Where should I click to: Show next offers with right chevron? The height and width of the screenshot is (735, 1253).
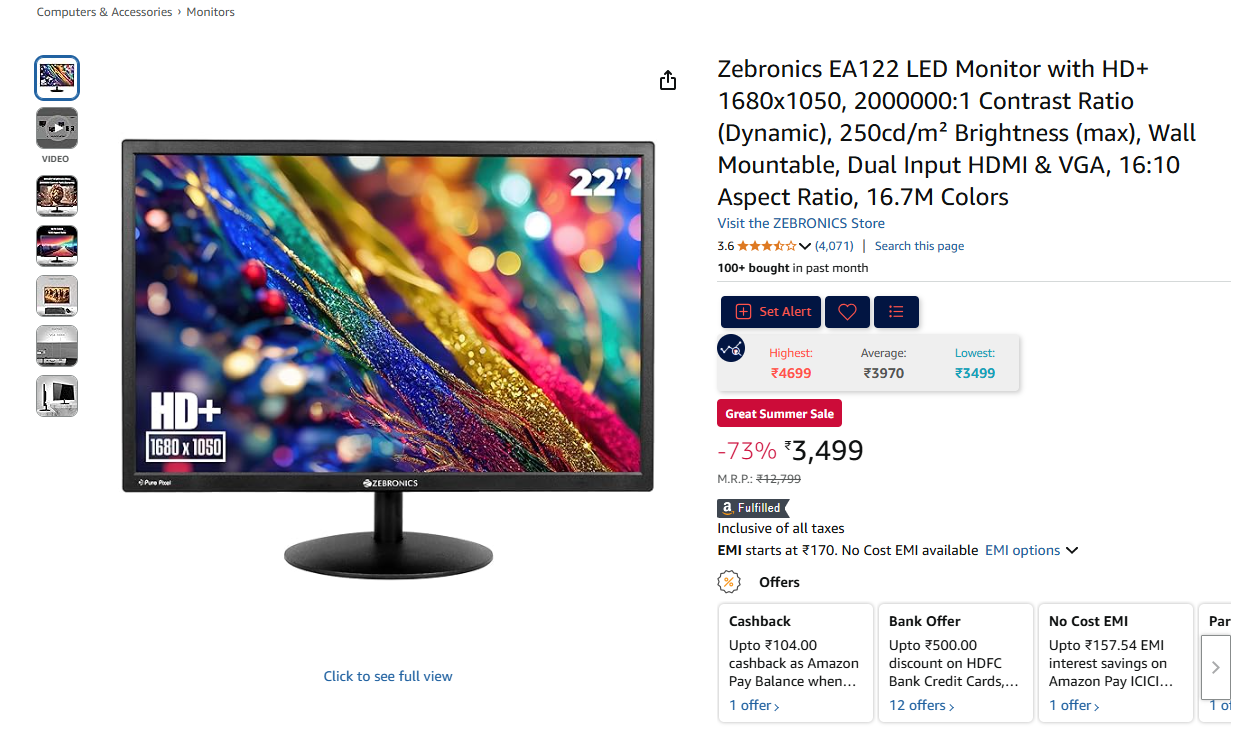tap(1215, 667)
